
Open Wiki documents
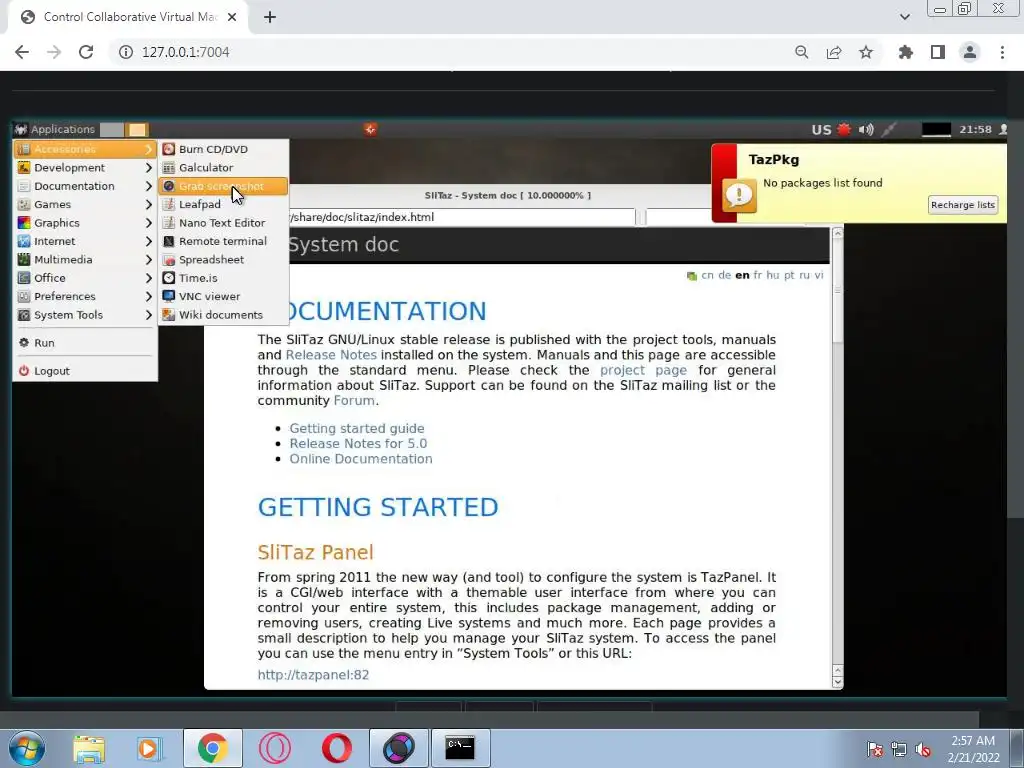pos(223,315)
